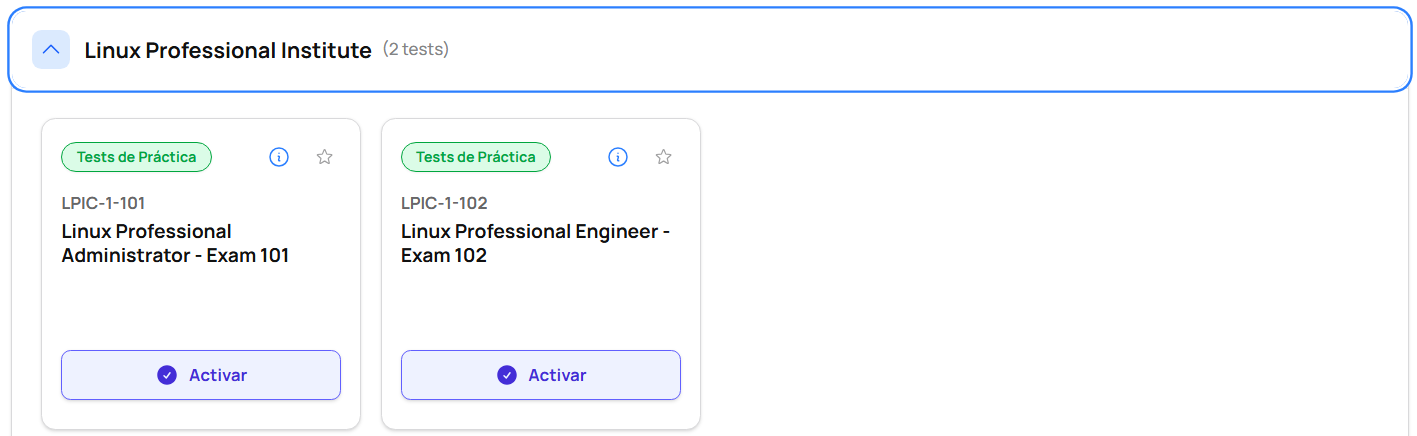This screenshot has width=1417, height=436.
Task: Open Linux Professional Engineer - Exam 102 title
Action: coord(535,243)
